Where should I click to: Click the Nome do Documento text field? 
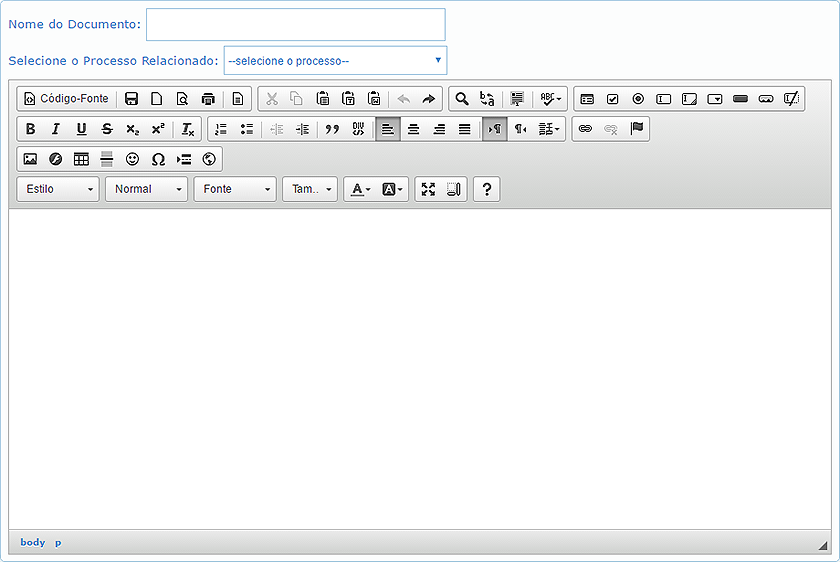tap(295, 25)
